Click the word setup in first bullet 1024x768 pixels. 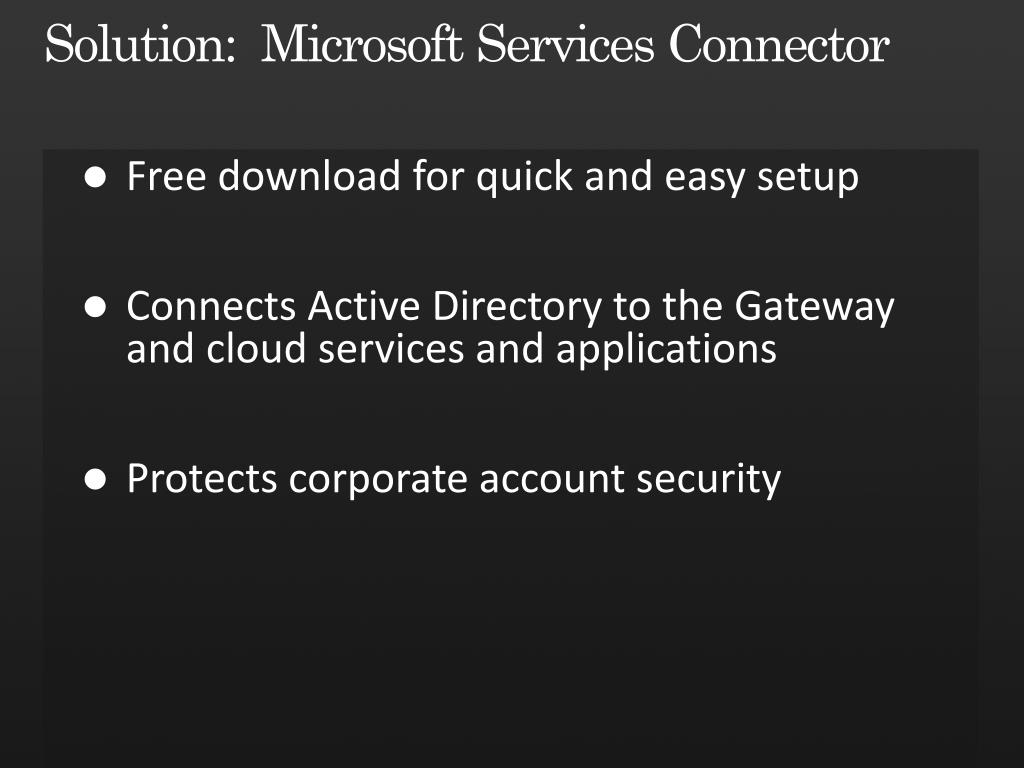coord(808,178)
